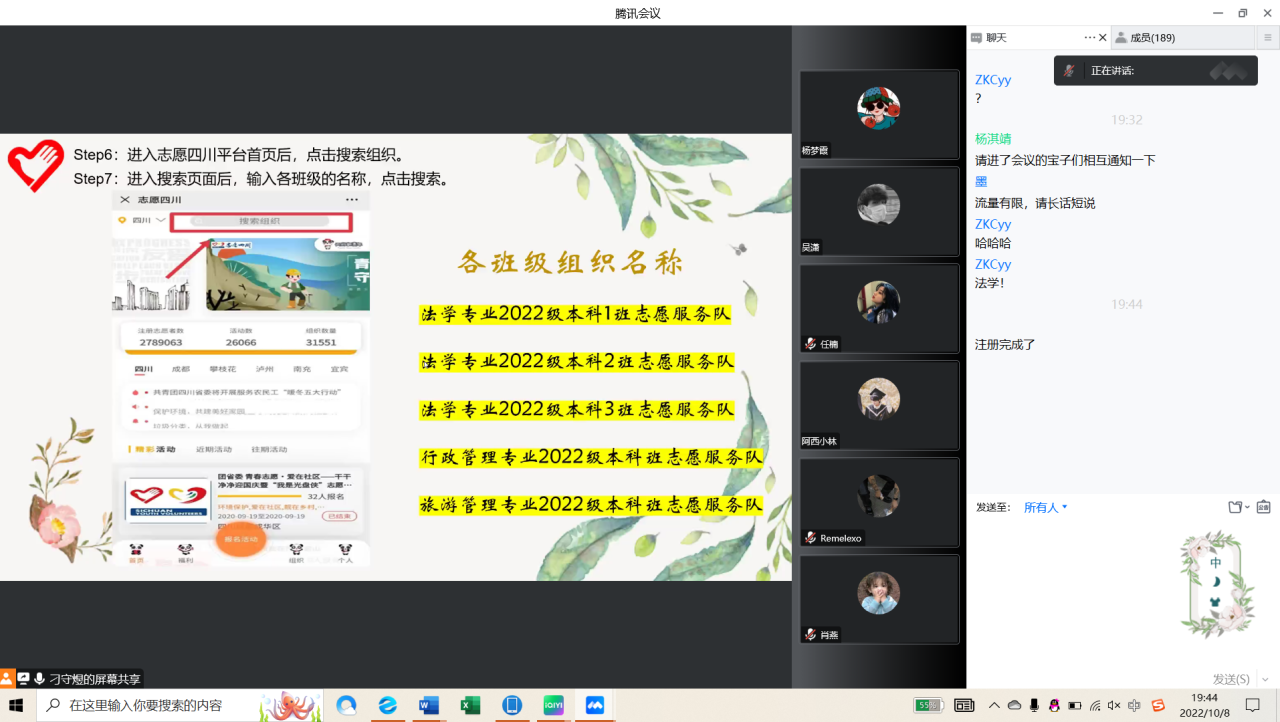
Task: Launch iQIYI from the taskbar
Action: [553, 705]
